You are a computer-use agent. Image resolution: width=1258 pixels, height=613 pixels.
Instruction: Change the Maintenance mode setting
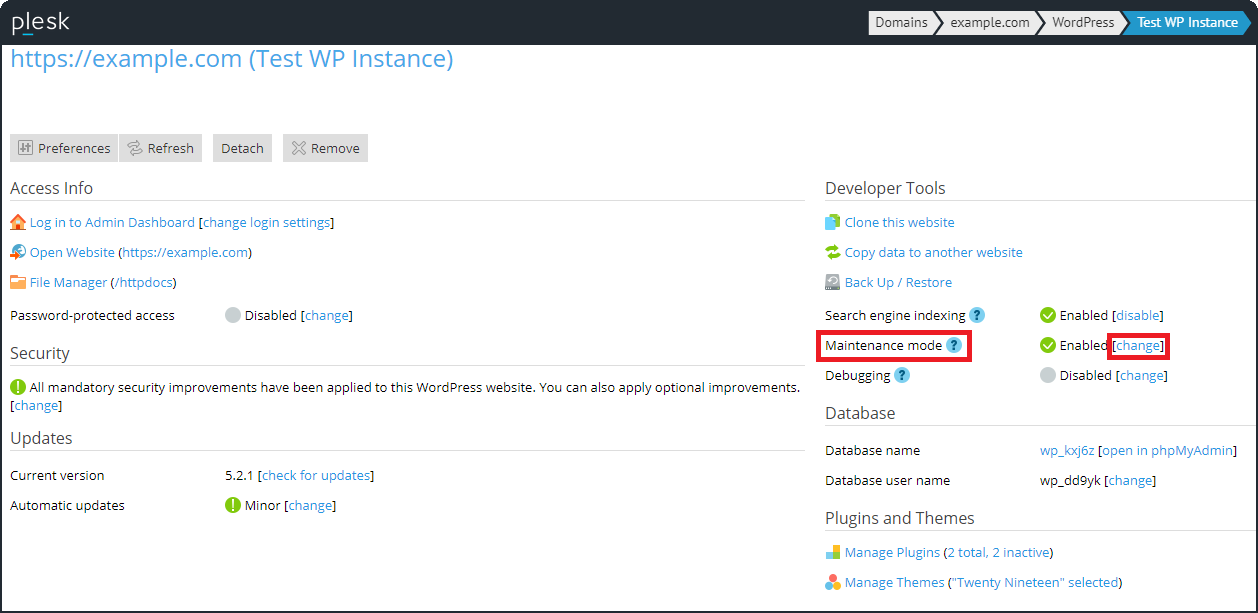pos(1138,345)
